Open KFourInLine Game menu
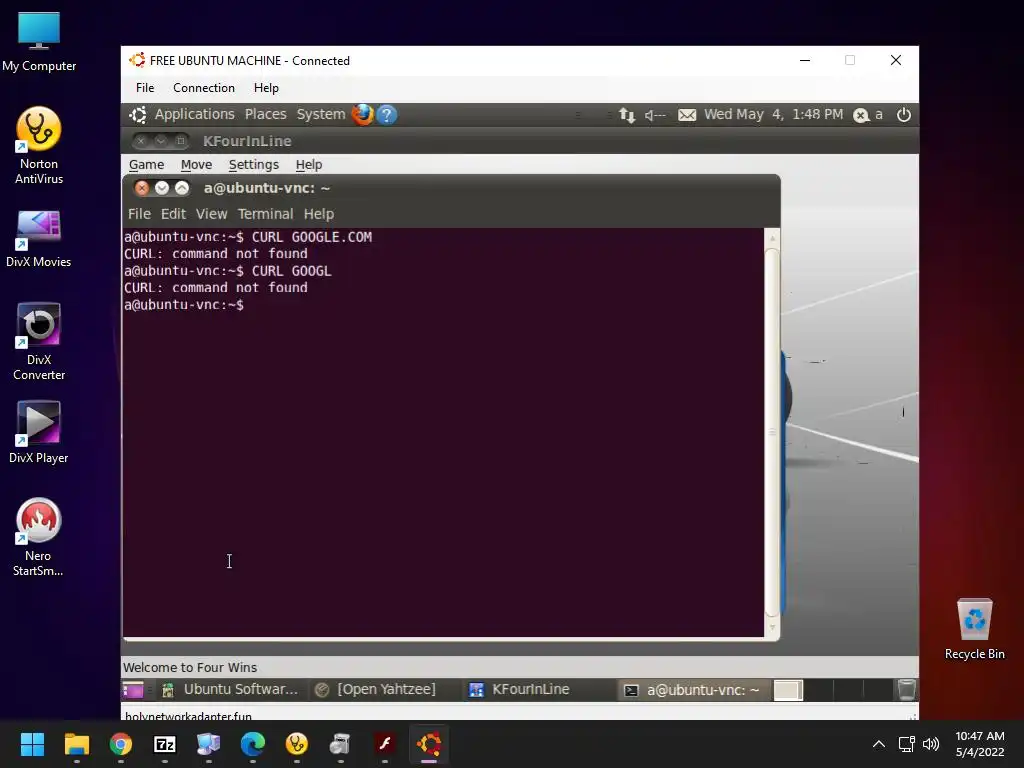The width and height of the screenshot is (1024, 768). coord(146,165)
